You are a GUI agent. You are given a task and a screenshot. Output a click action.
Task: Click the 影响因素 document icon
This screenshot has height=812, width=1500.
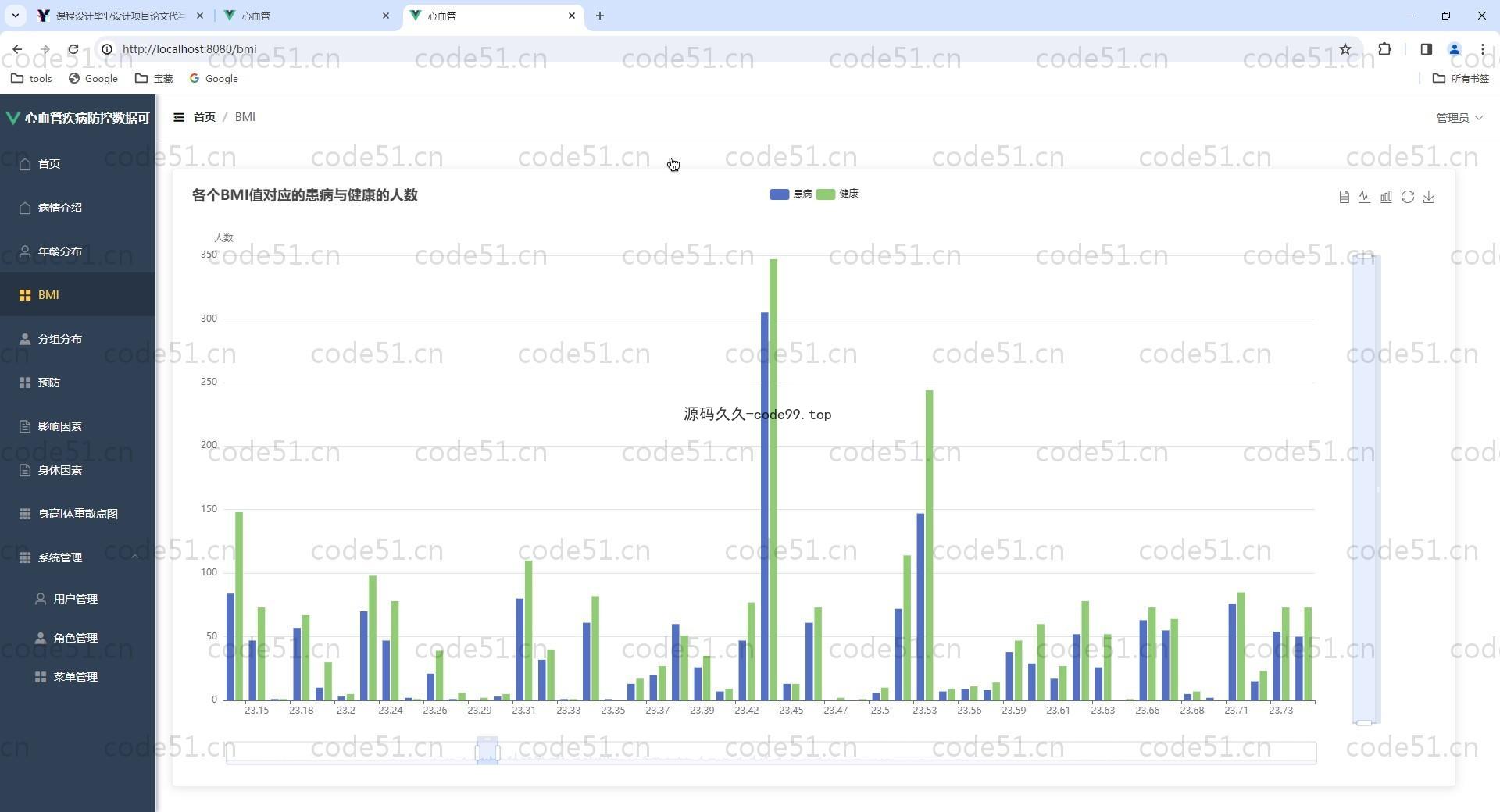coord(25,426)
